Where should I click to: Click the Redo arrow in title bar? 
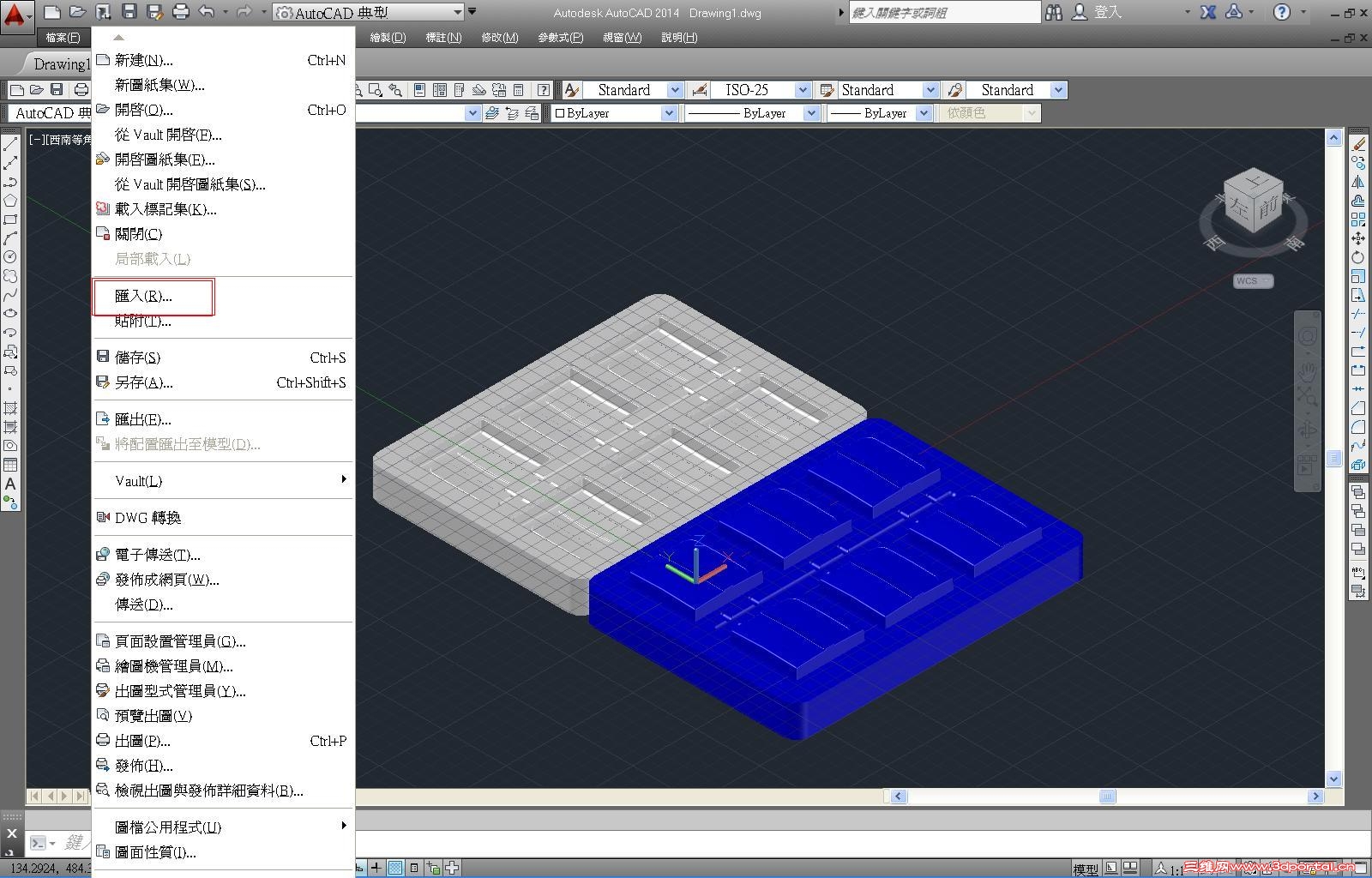coord(244,12)
